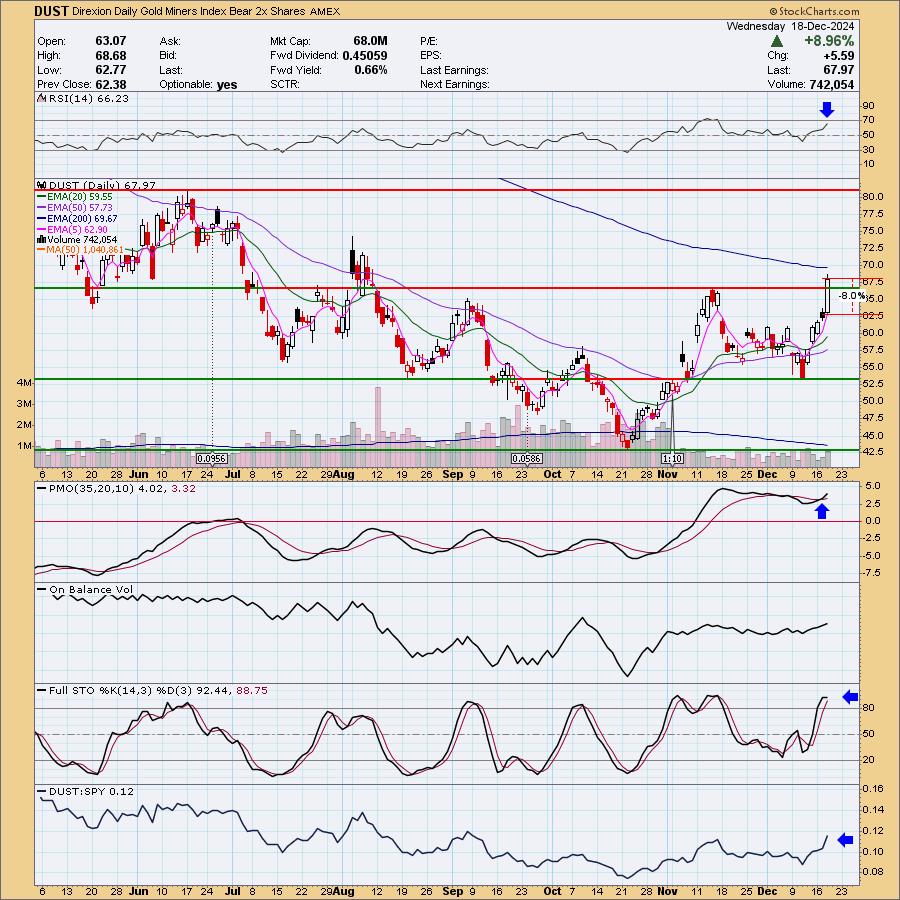Click the Prev Close value 62.38
Screen dimensions: 900x900
(111, 84)
